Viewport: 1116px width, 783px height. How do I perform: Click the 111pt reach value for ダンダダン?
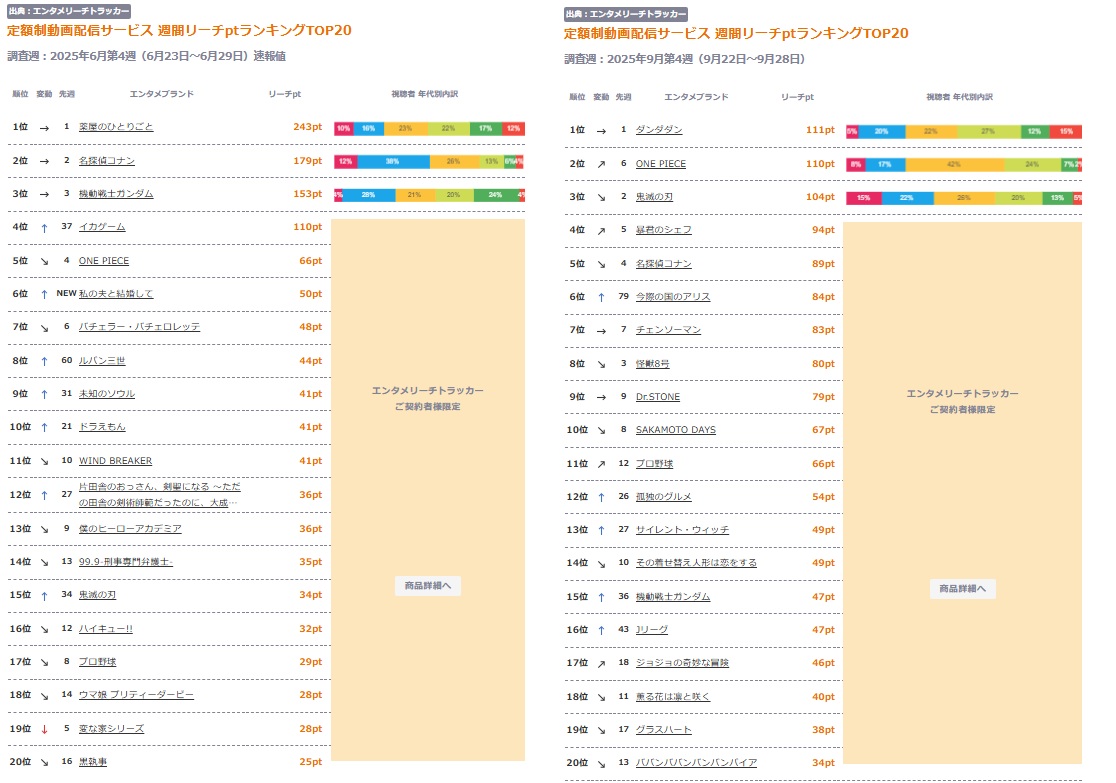click(x=820, y=130)
